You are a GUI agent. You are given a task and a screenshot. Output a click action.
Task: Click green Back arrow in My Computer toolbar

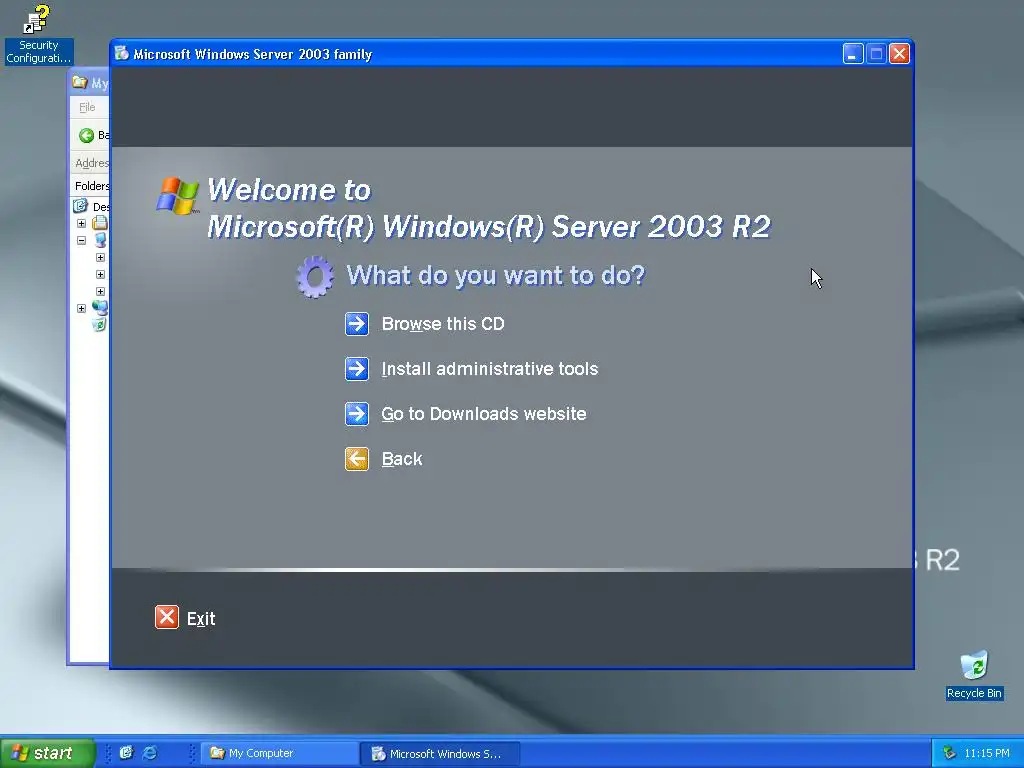(86, 135)
